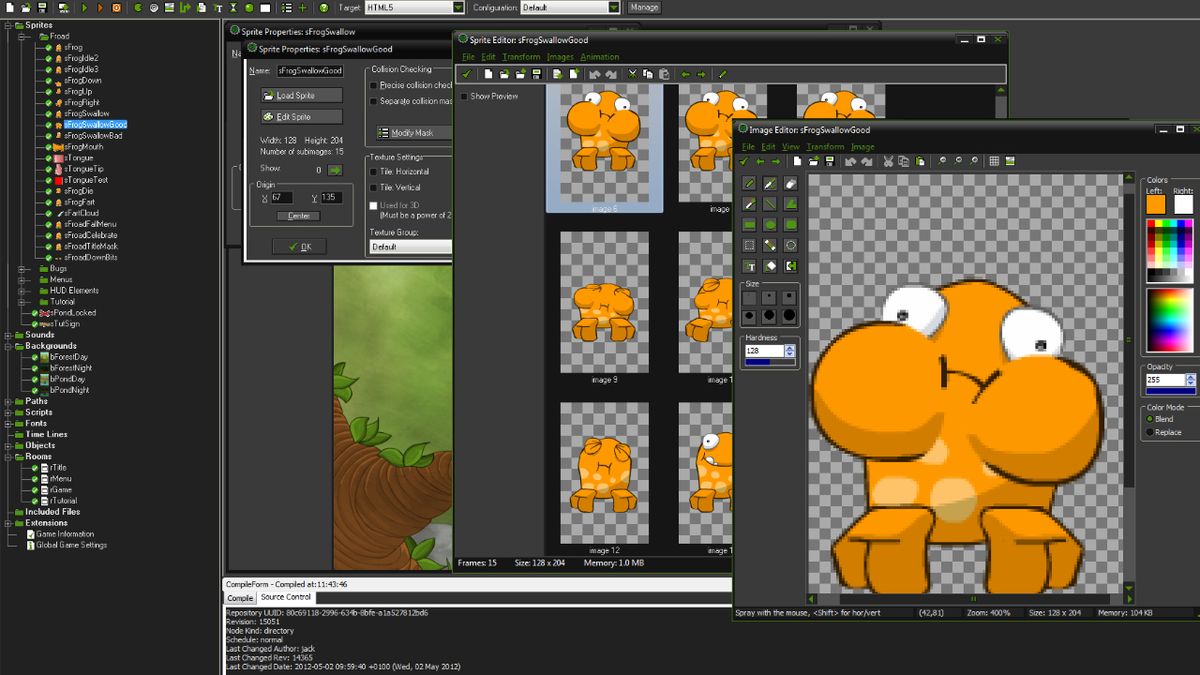Run the game in debug mode
This screenshot has width=1200, height=675.
[x=100, y=7]
